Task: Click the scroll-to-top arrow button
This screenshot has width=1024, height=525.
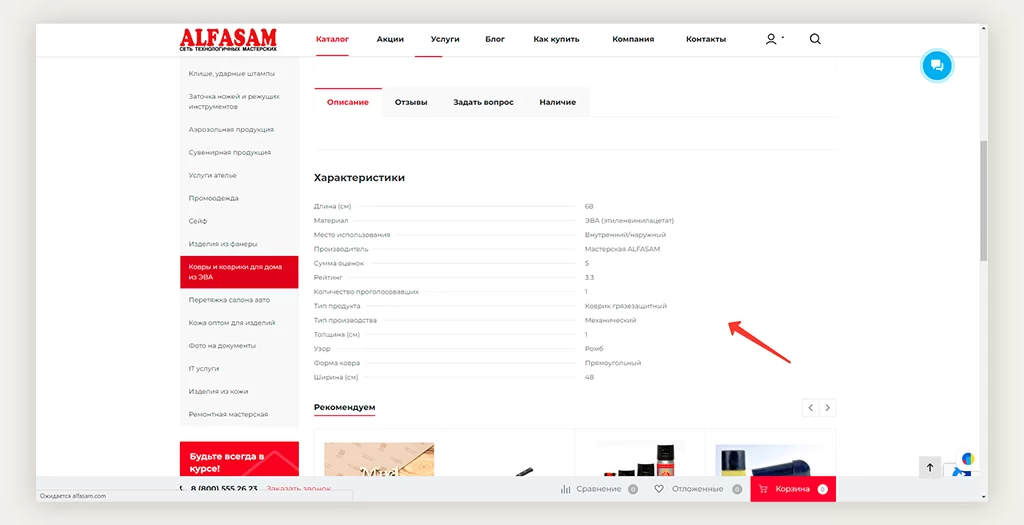Action: click(x=929, y=467)
